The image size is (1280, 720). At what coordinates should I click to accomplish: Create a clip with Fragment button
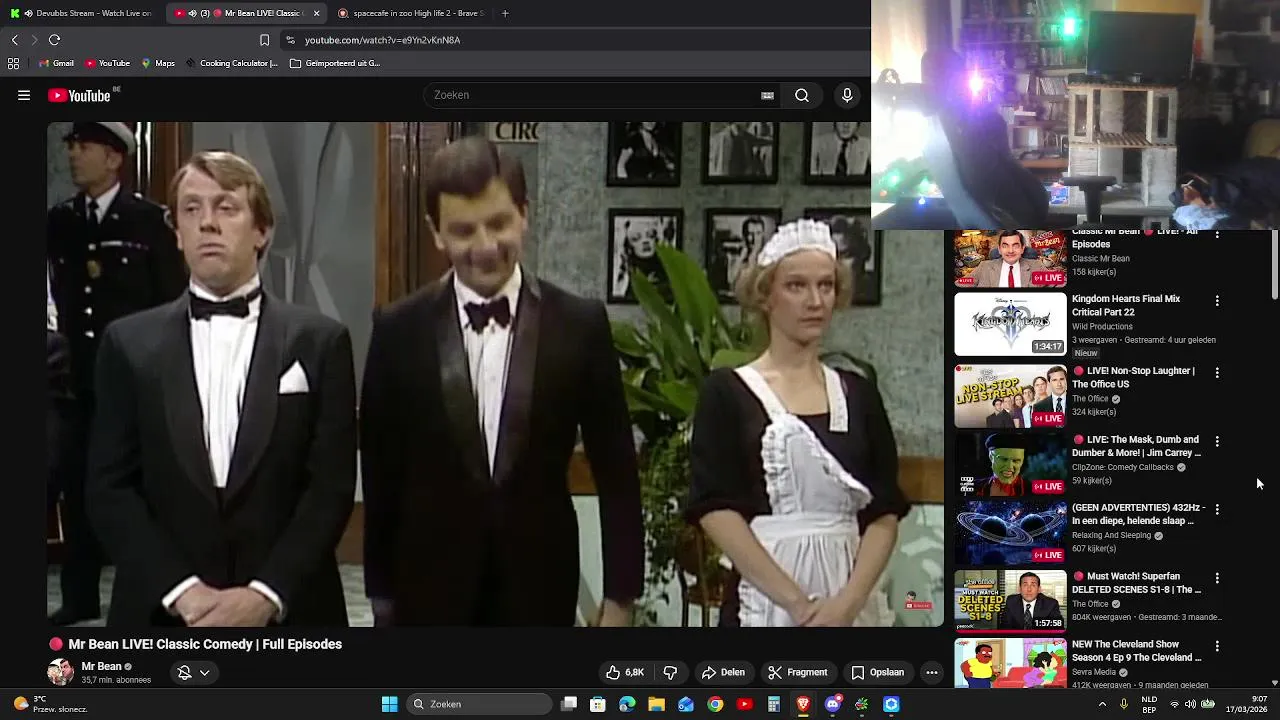[797, 672]
